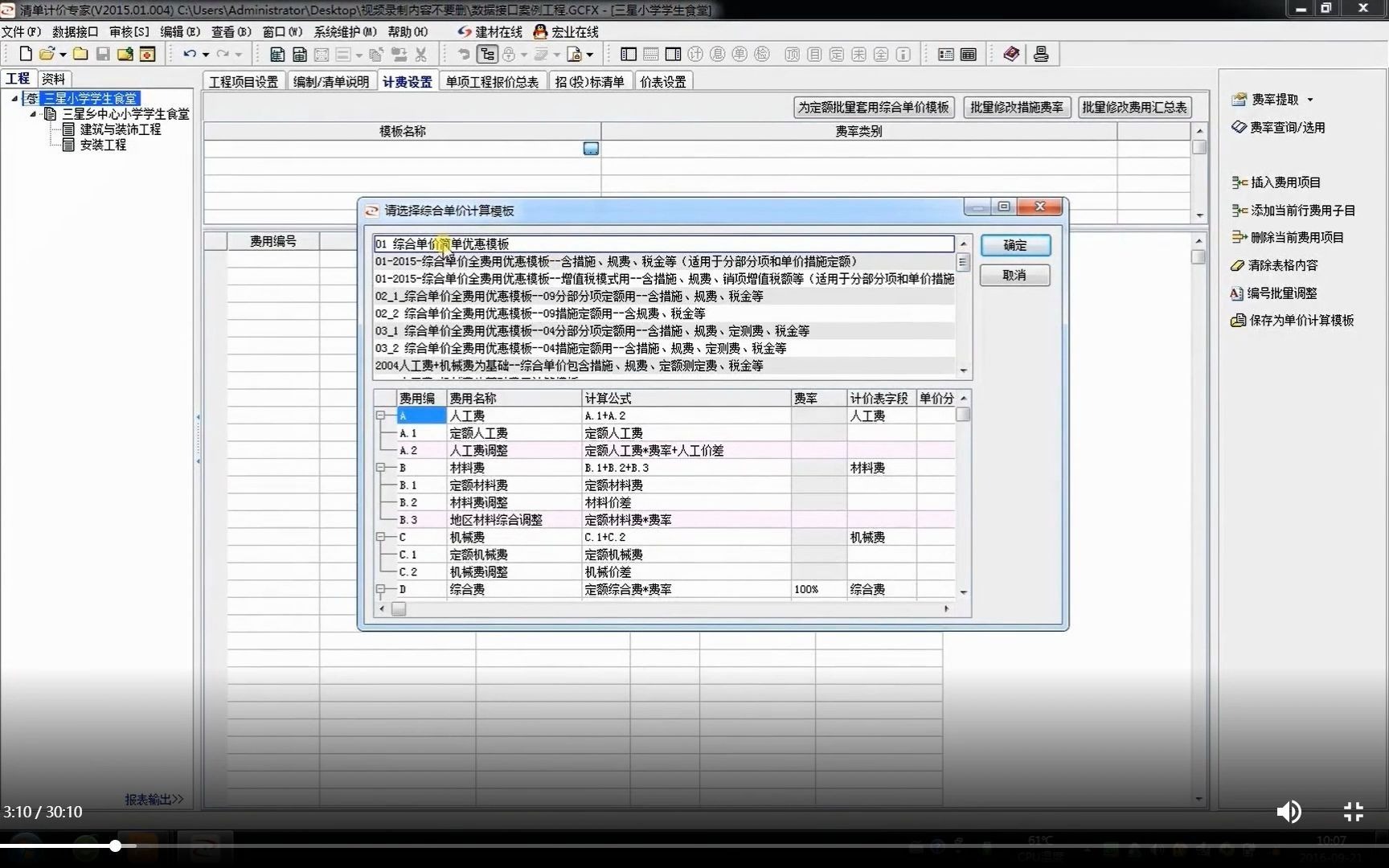The image size is (1389, 868).
Task: Click 为定额批量套用综合单价模板 button
Action: click(x=874, y=107)
